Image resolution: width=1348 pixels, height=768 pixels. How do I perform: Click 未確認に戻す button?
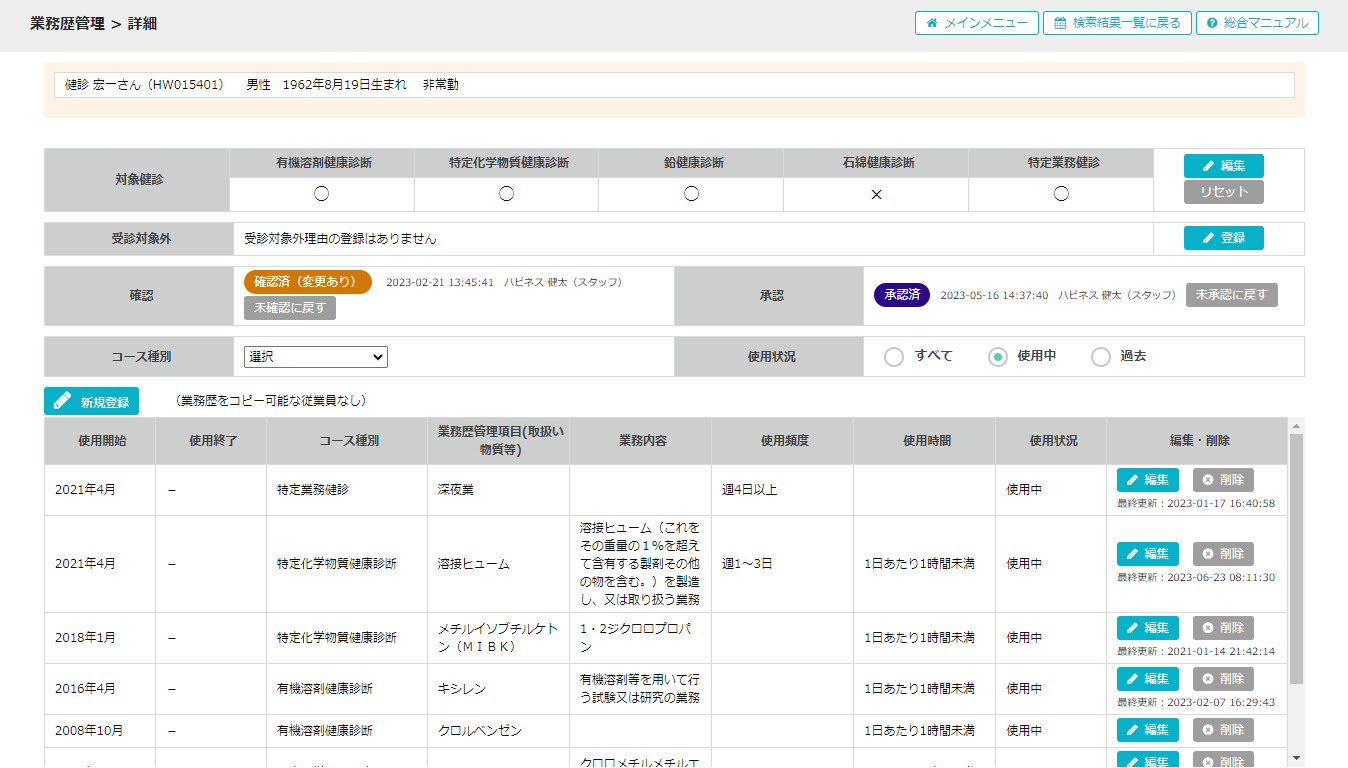[x=290, y=308]
